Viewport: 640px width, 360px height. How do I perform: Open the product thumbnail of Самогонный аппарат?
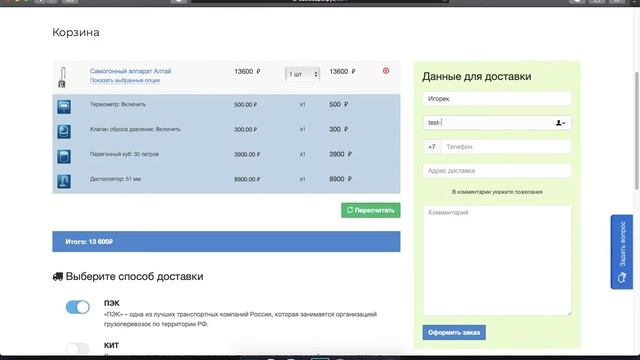62,77
